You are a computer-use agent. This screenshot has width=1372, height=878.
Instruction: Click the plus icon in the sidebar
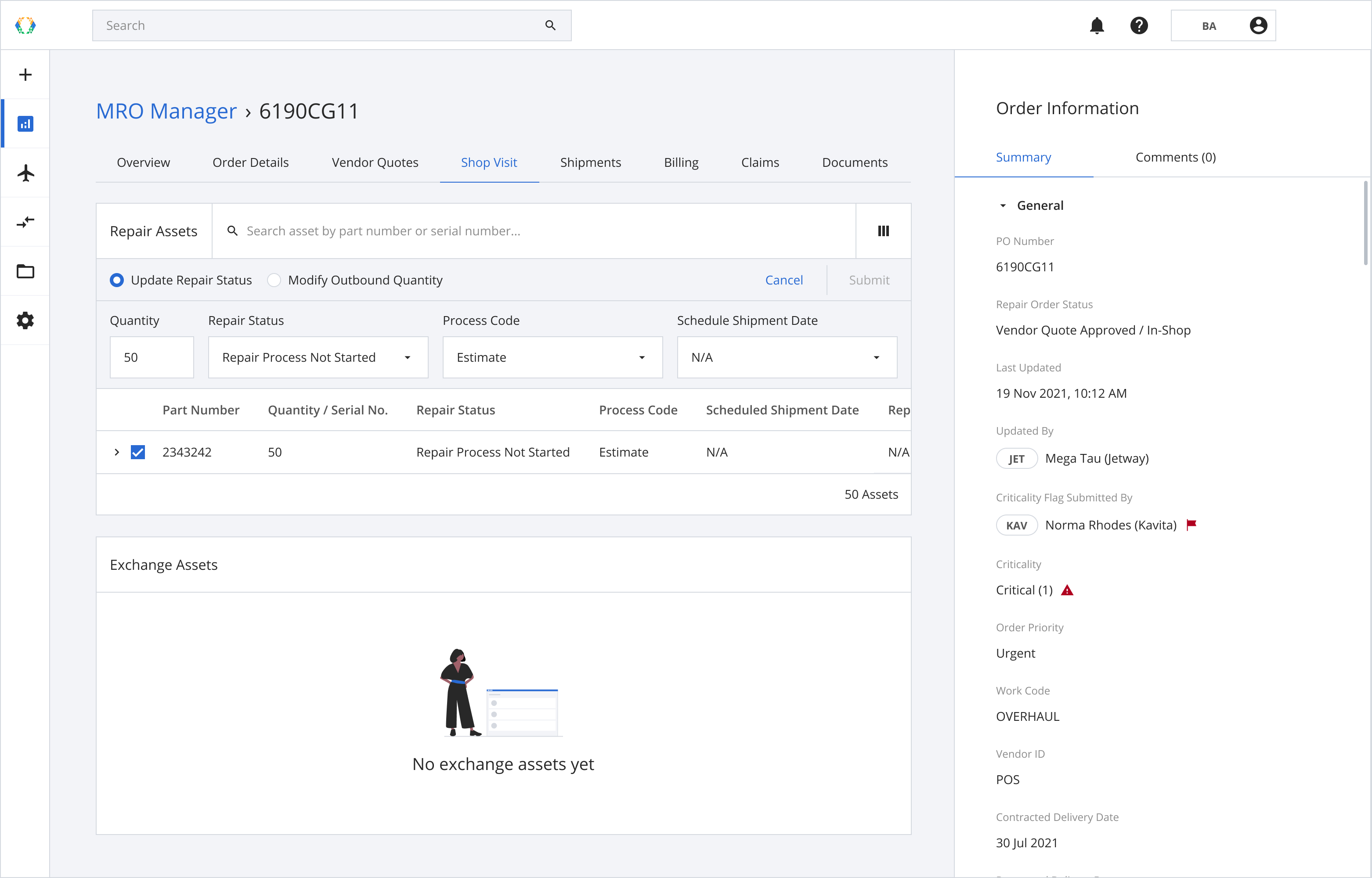pyautogui.click(x=25, y=75)
